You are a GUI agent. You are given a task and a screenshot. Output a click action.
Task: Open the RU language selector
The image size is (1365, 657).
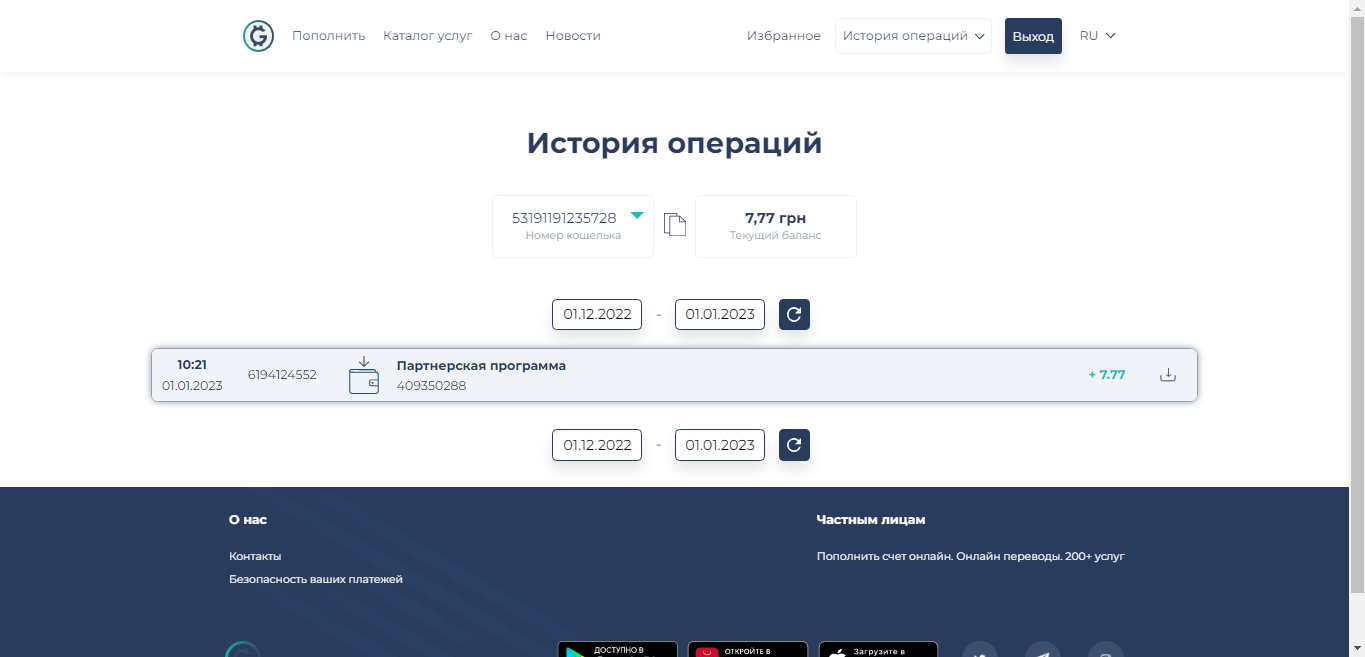click(x=1097, y=36)
